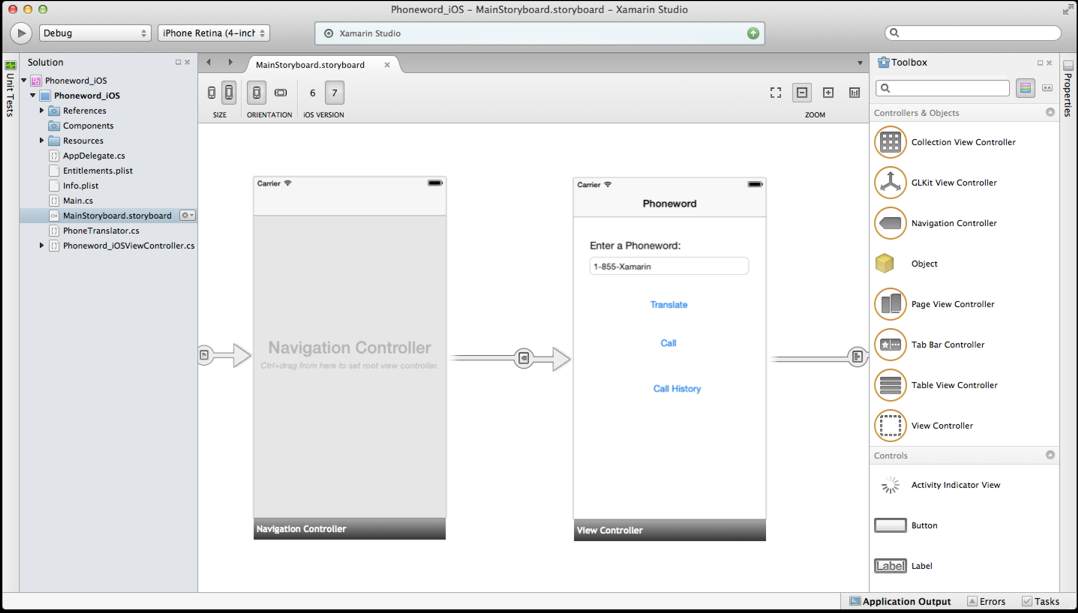The width and height of the screenshot is (1078, 613).
Task: Pick the Page View Controller icon
Action: click(x=890, y=304)
